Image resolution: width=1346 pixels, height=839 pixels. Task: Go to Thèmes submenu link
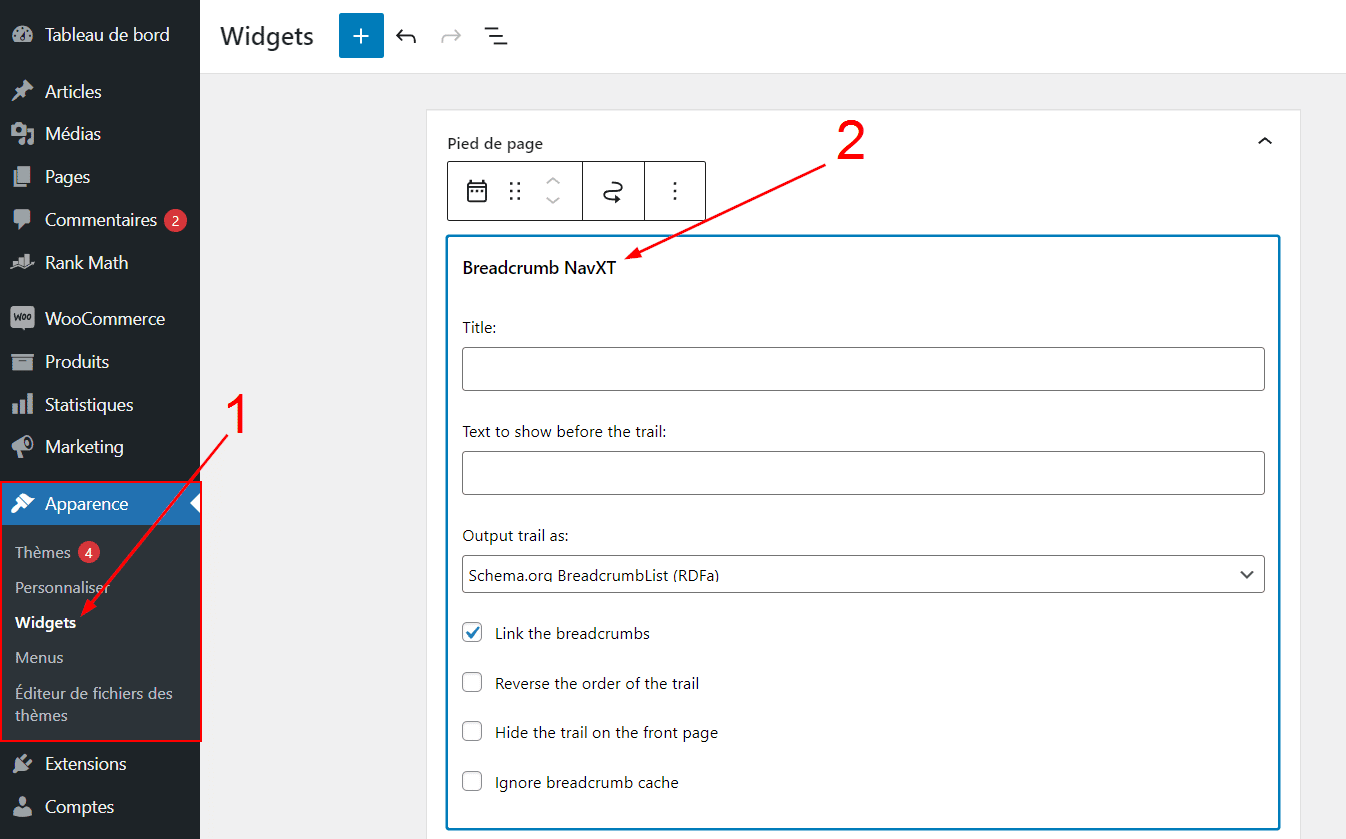[x=43, y=552]
